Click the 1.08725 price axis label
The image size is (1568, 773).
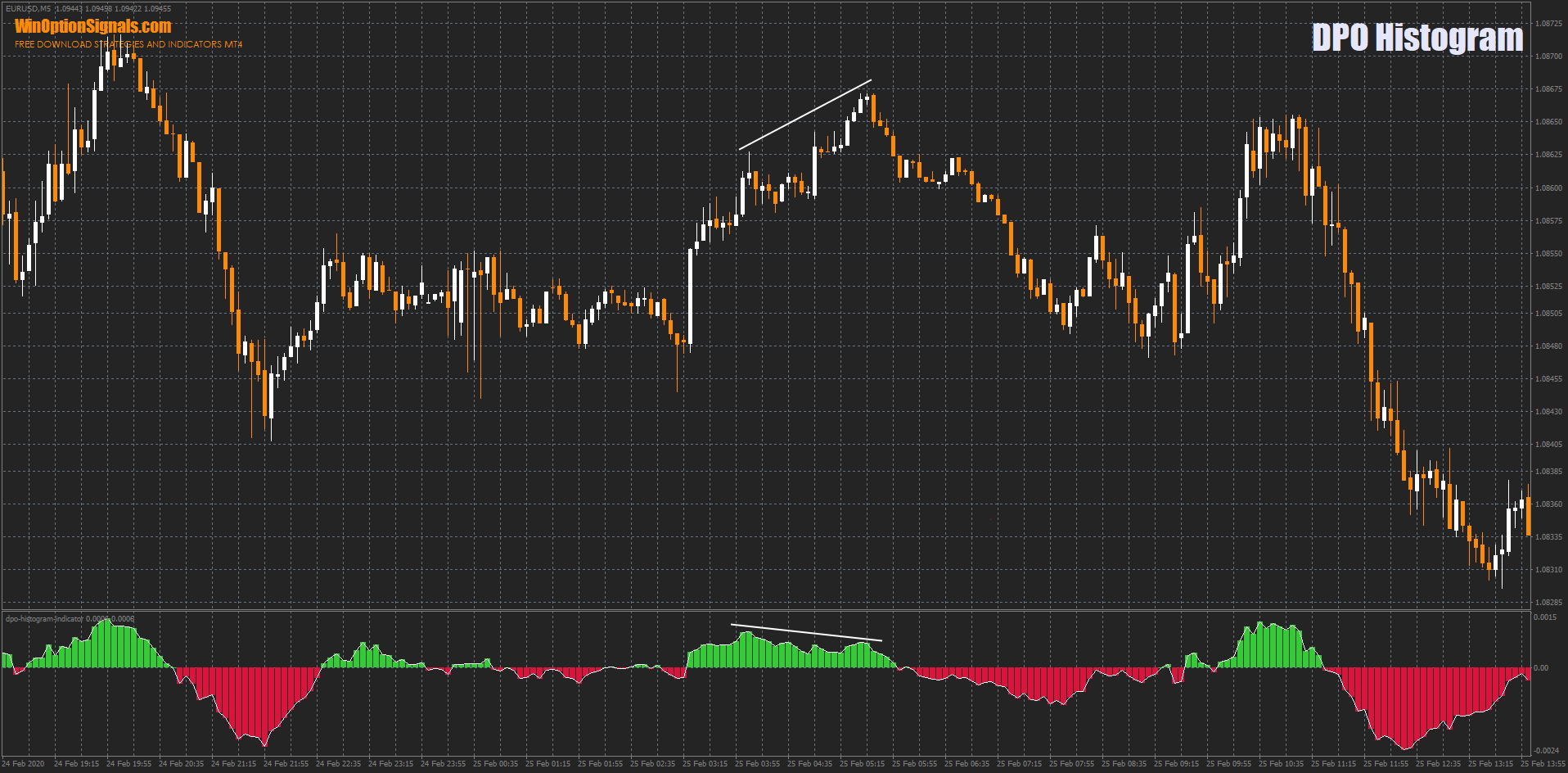pyautogui.click(x=1548, y=24)
